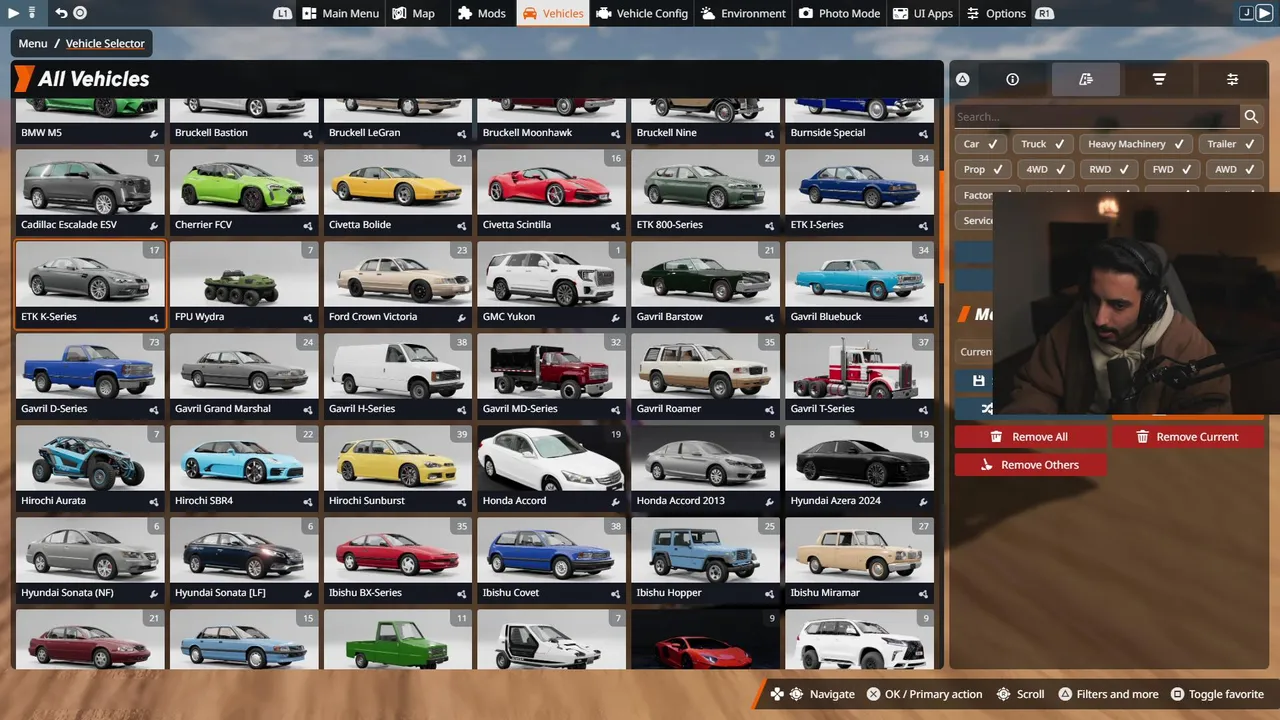This screenshot has height=720, width=1280.
Task: Click the Toggle favorite hint
Action: pyautogui.click(x=1217, y=694)
